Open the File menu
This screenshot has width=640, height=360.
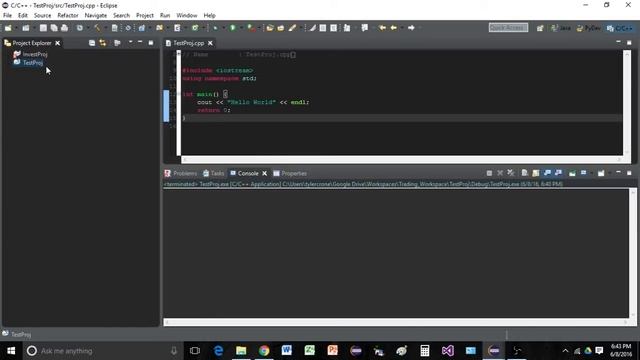(7, 16)
